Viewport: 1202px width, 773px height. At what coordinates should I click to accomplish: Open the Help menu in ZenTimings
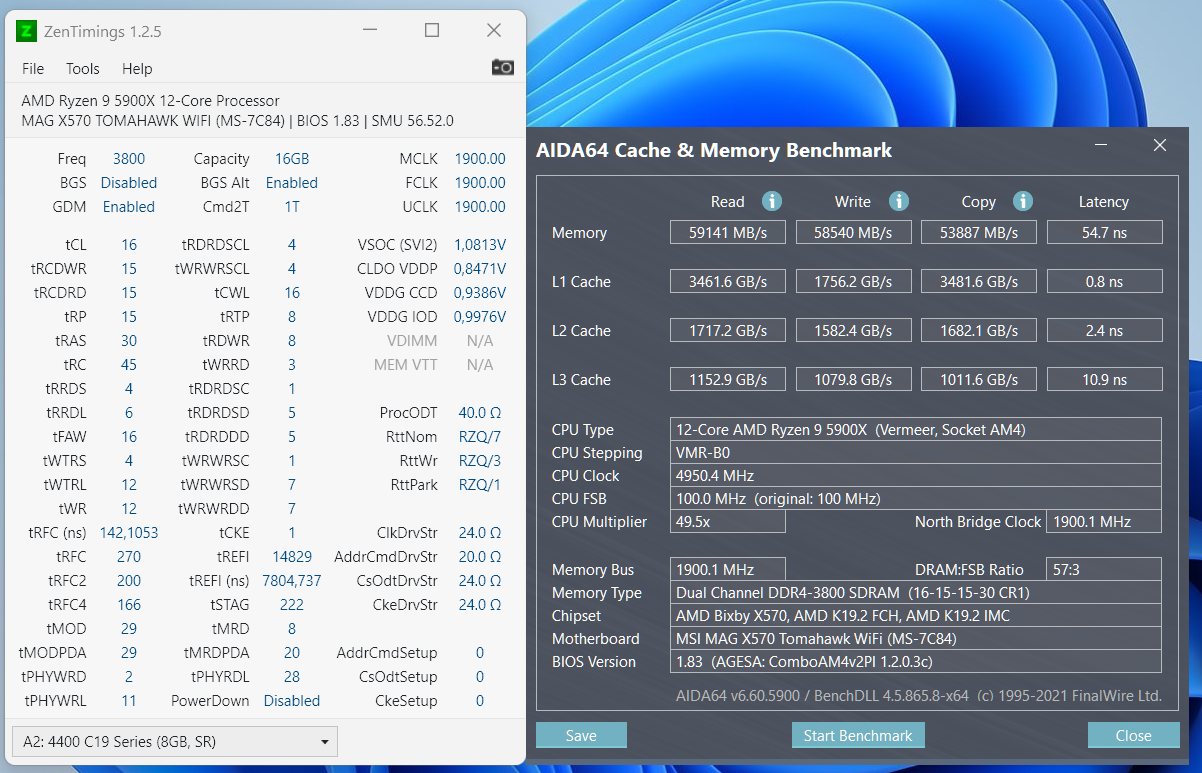[137, 69]
